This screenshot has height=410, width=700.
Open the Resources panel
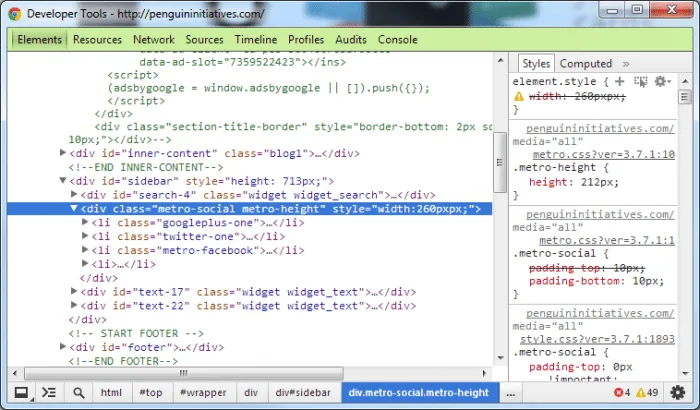[97, 39]
